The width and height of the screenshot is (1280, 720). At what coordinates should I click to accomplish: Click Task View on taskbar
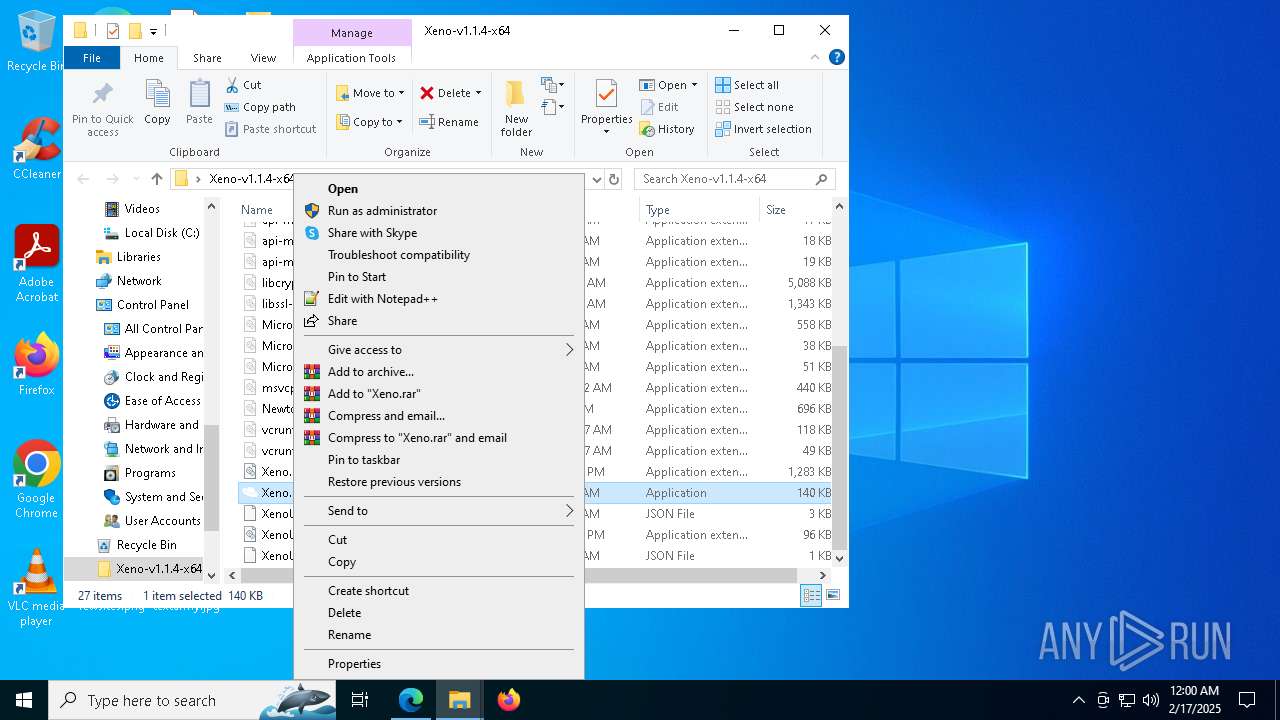(x=360, y=700)
